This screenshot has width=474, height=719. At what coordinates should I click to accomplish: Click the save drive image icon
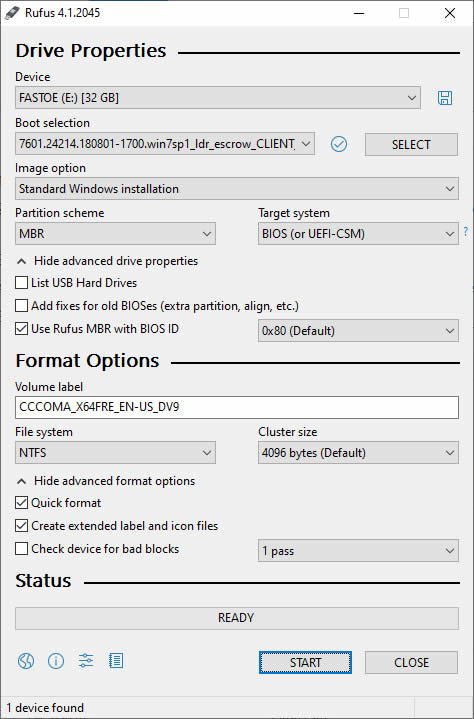pos(445,98)
